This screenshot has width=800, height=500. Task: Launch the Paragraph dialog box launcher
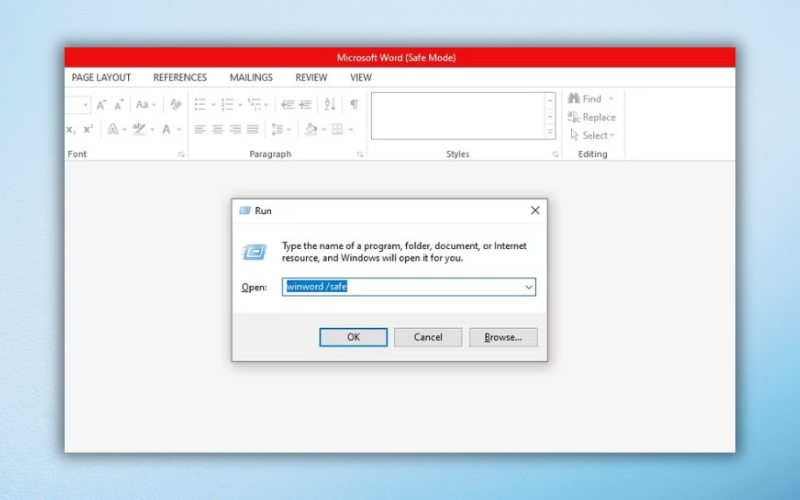[360, 155]
